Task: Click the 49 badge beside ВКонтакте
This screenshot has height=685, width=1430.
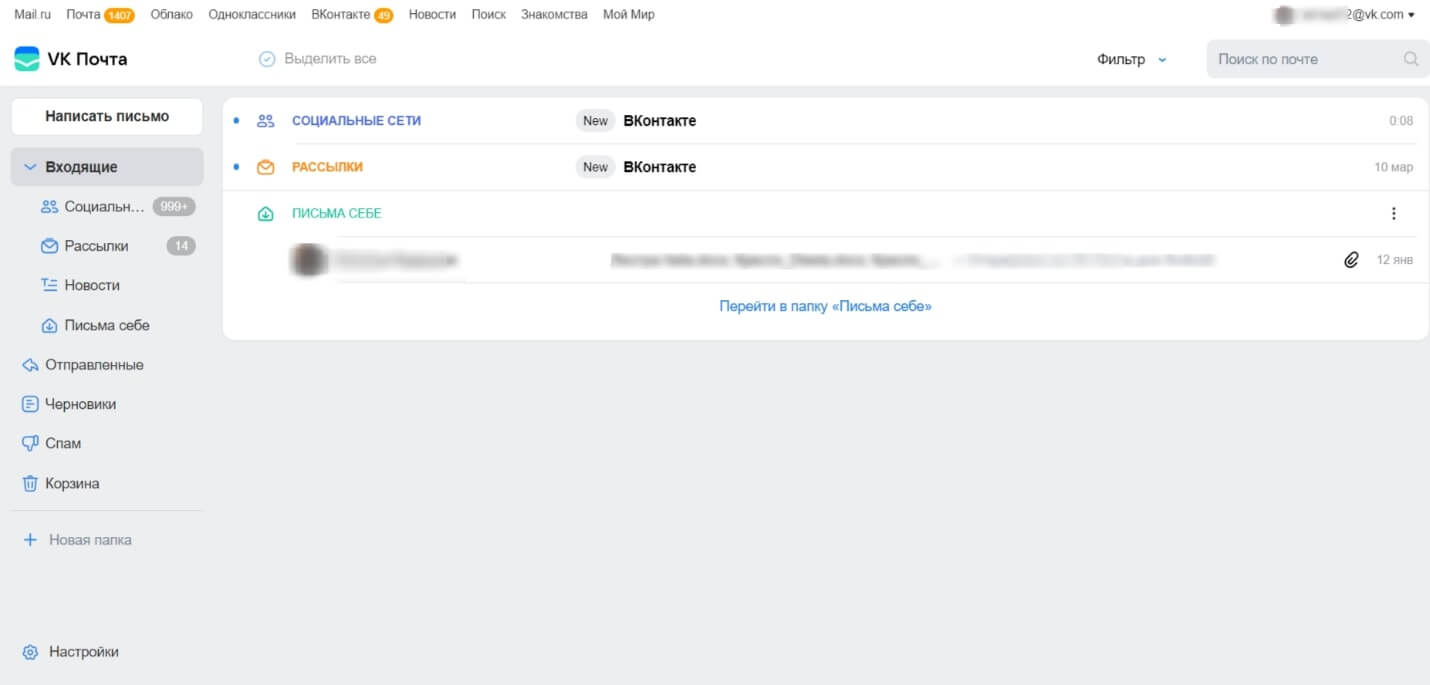Action: click(383, 15)
